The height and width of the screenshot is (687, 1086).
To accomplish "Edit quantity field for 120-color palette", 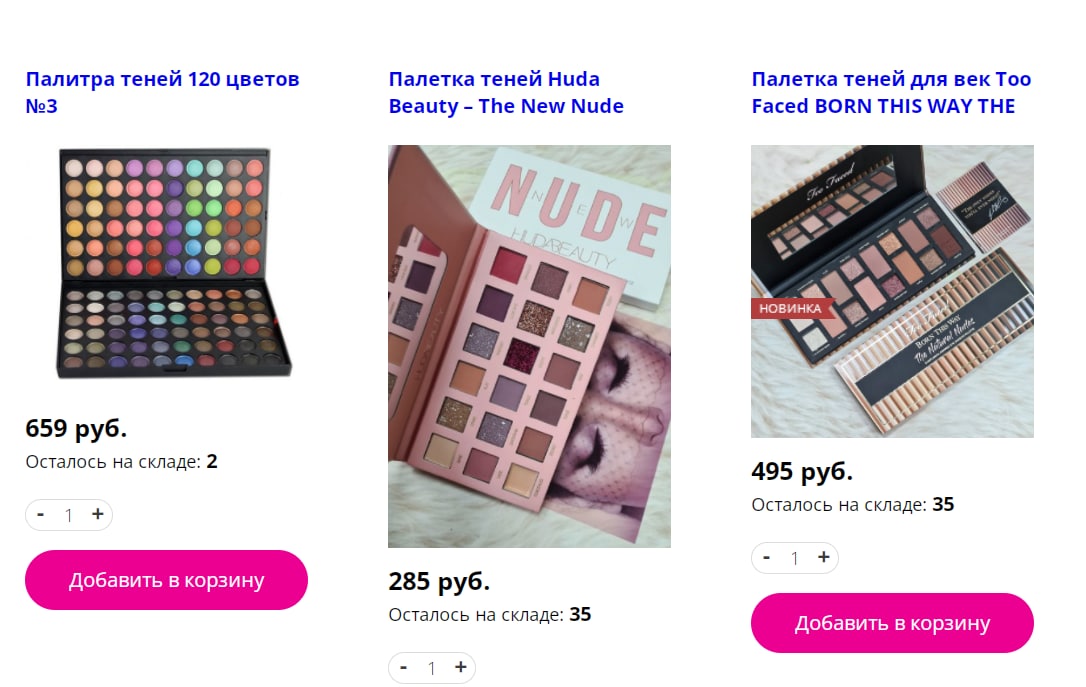I will tap(69, 515).
